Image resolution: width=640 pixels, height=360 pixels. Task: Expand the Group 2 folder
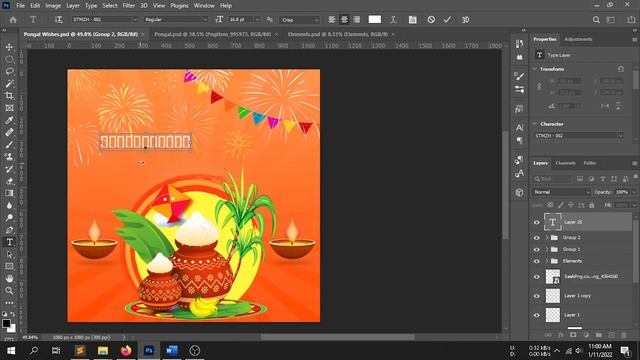[547, 238]
